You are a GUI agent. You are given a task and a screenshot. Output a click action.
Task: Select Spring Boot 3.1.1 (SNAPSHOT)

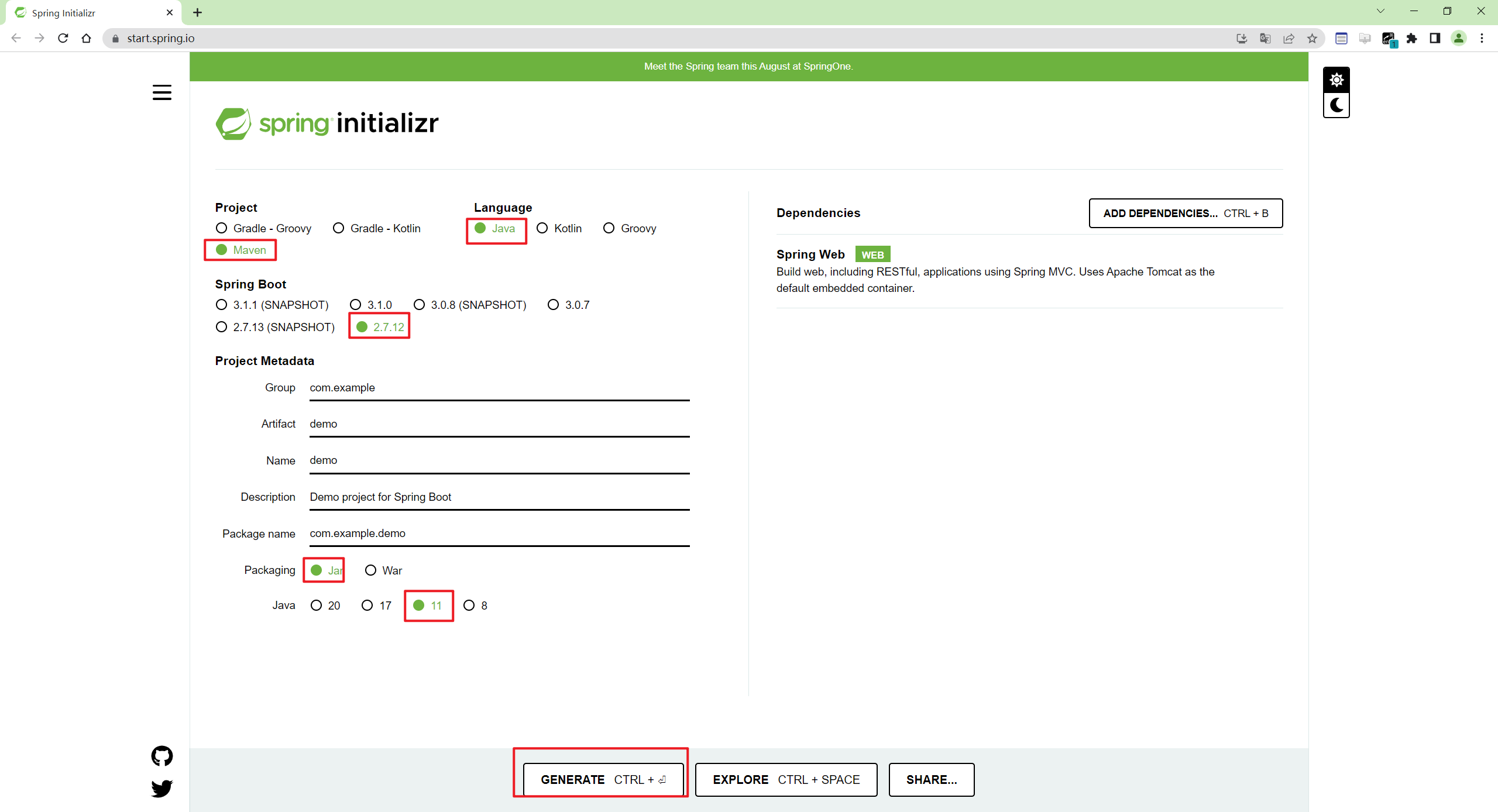coord(272,305)
